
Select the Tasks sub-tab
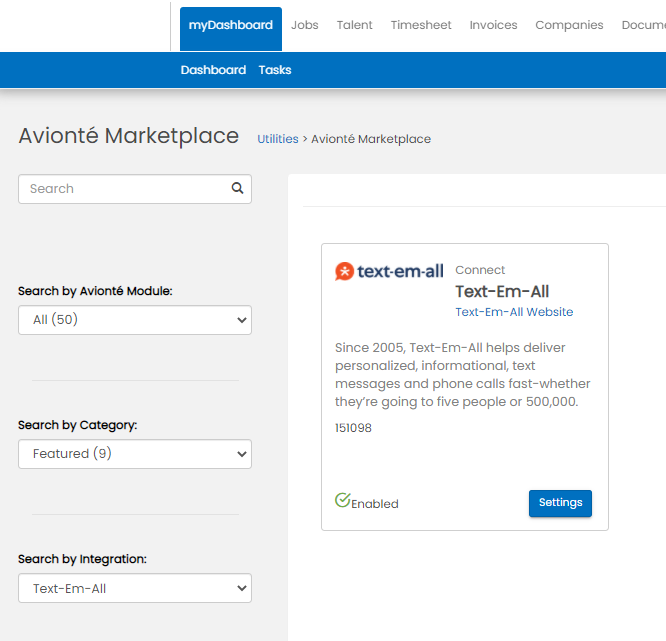(x=275, y=70)
